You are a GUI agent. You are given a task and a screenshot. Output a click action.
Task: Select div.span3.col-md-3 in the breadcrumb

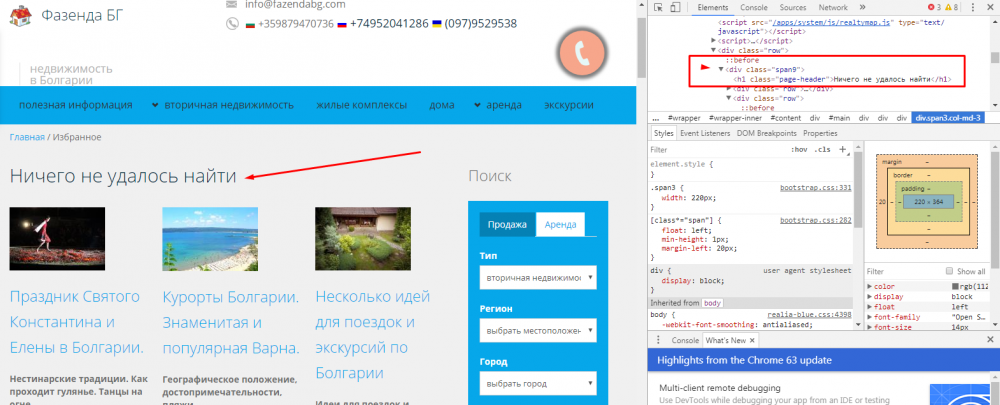[950, 118]
